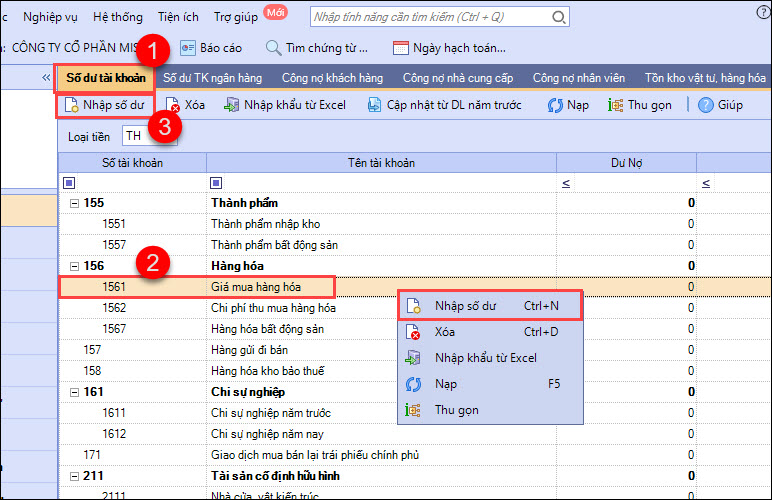This screenshot has height=500, width=772.
Task: Open the Loại tiền currency dropdown
Action: tap(144, 135)
